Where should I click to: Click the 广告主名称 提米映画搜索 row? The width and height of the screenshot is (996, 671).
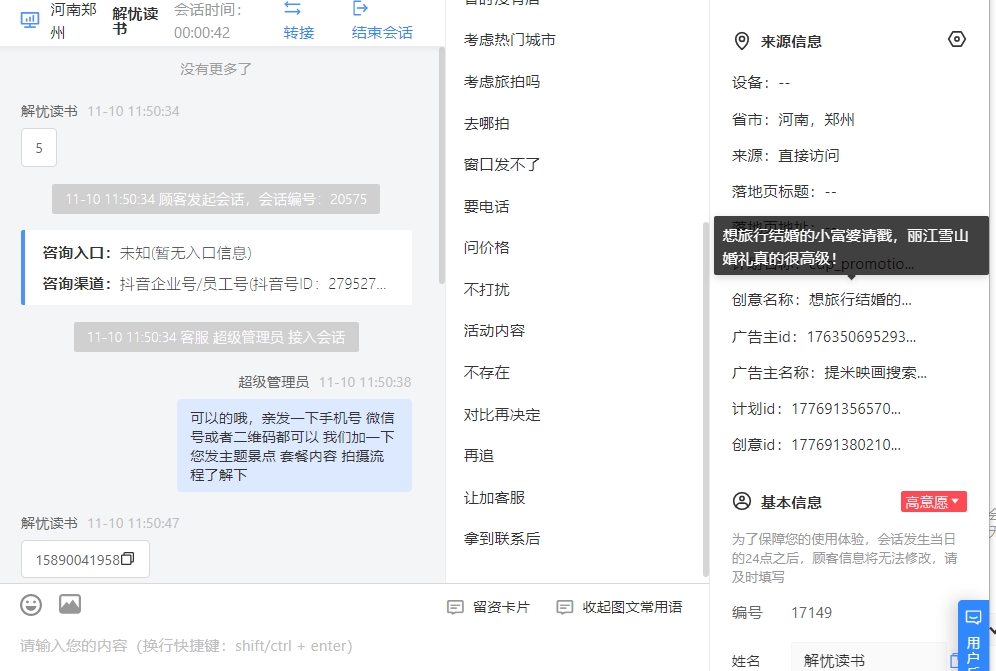pos(829,373)
